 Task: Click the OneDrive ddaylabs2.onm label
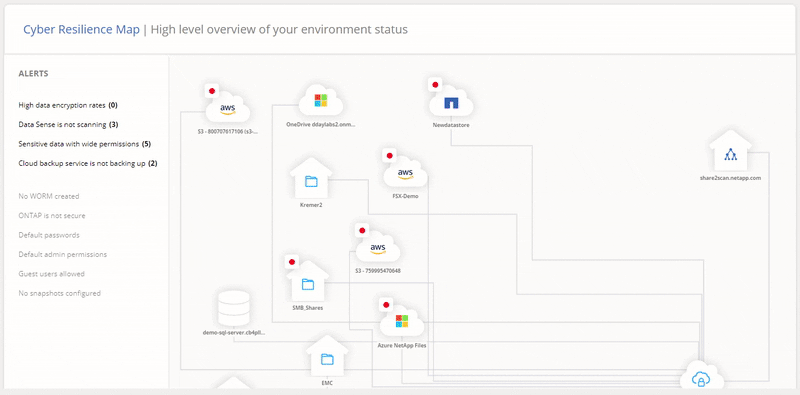point(321,124)
